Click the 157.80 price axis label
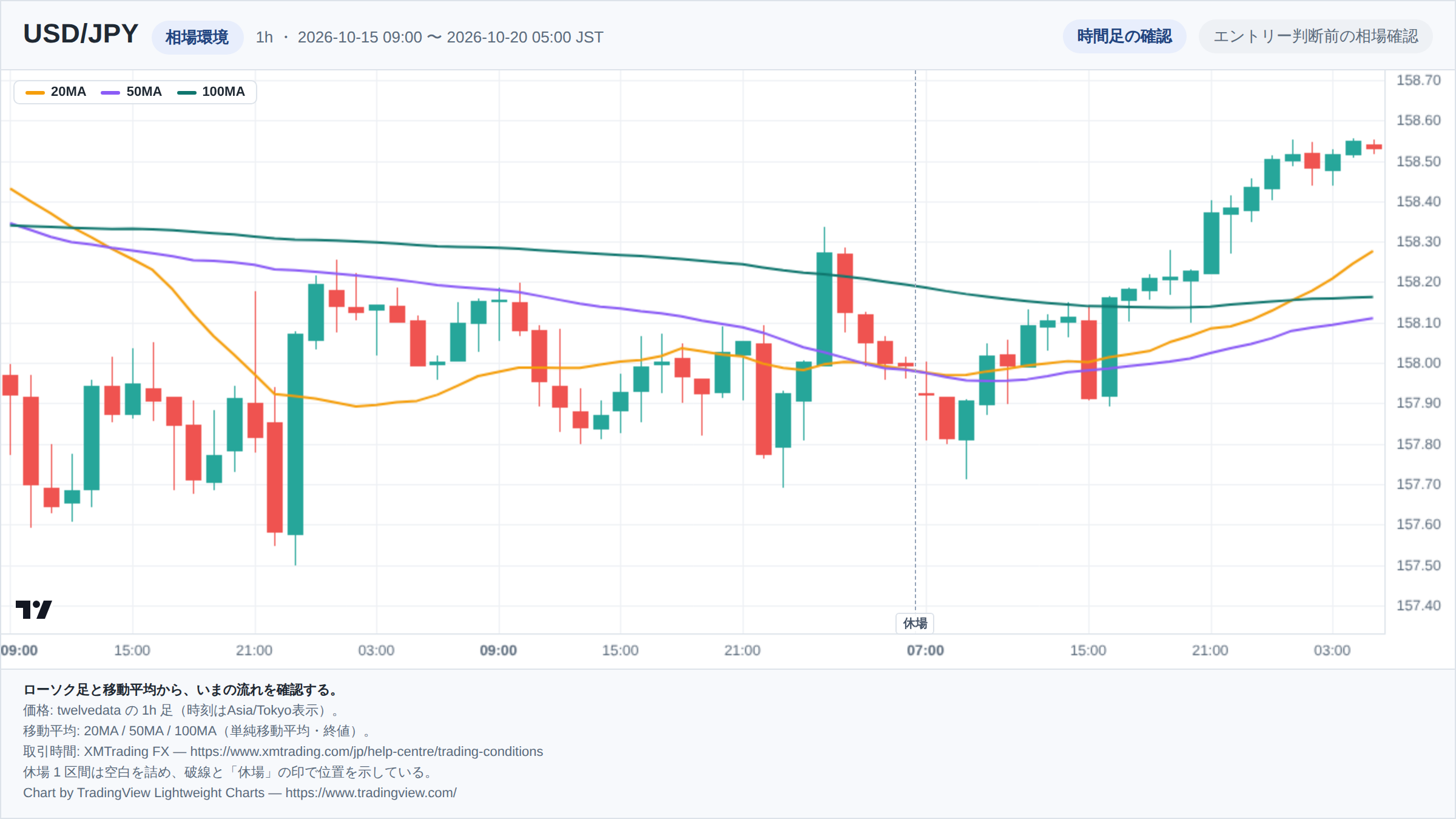Screen dimensions: 1456x819 click(1418, 444)
